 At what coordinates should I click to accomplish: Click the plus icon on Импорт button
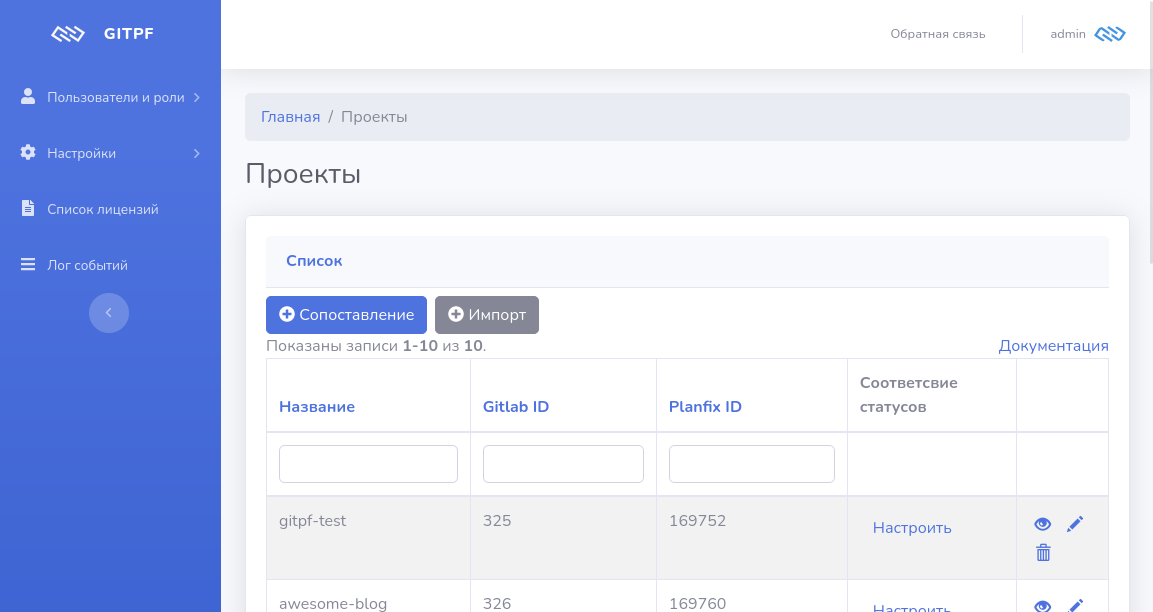click(456, 314)
